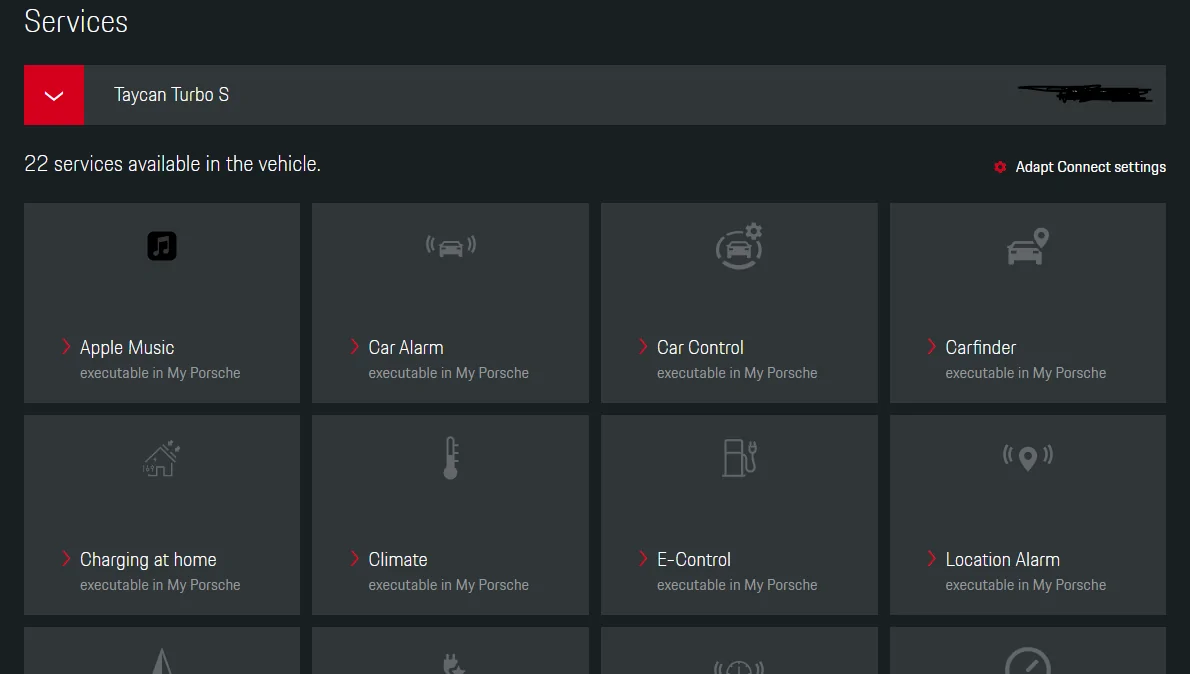Click 'executable in My Porsche' under E-Control

(x=737, y=585)
